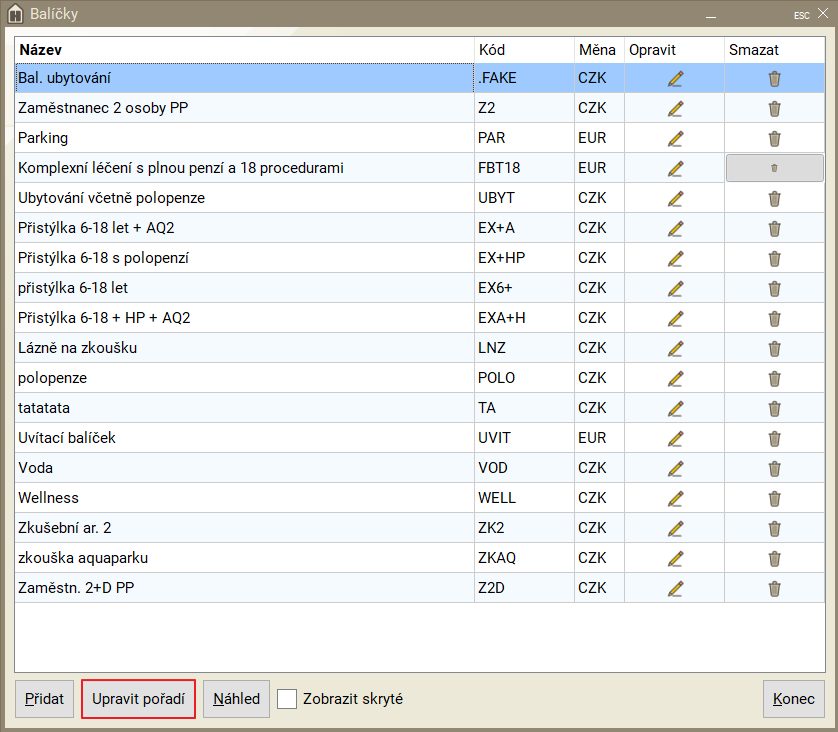The height and width of the screenshot is (732, 838).
Task: Edit the Voda package with pencil icon
Action: (675, 468)
